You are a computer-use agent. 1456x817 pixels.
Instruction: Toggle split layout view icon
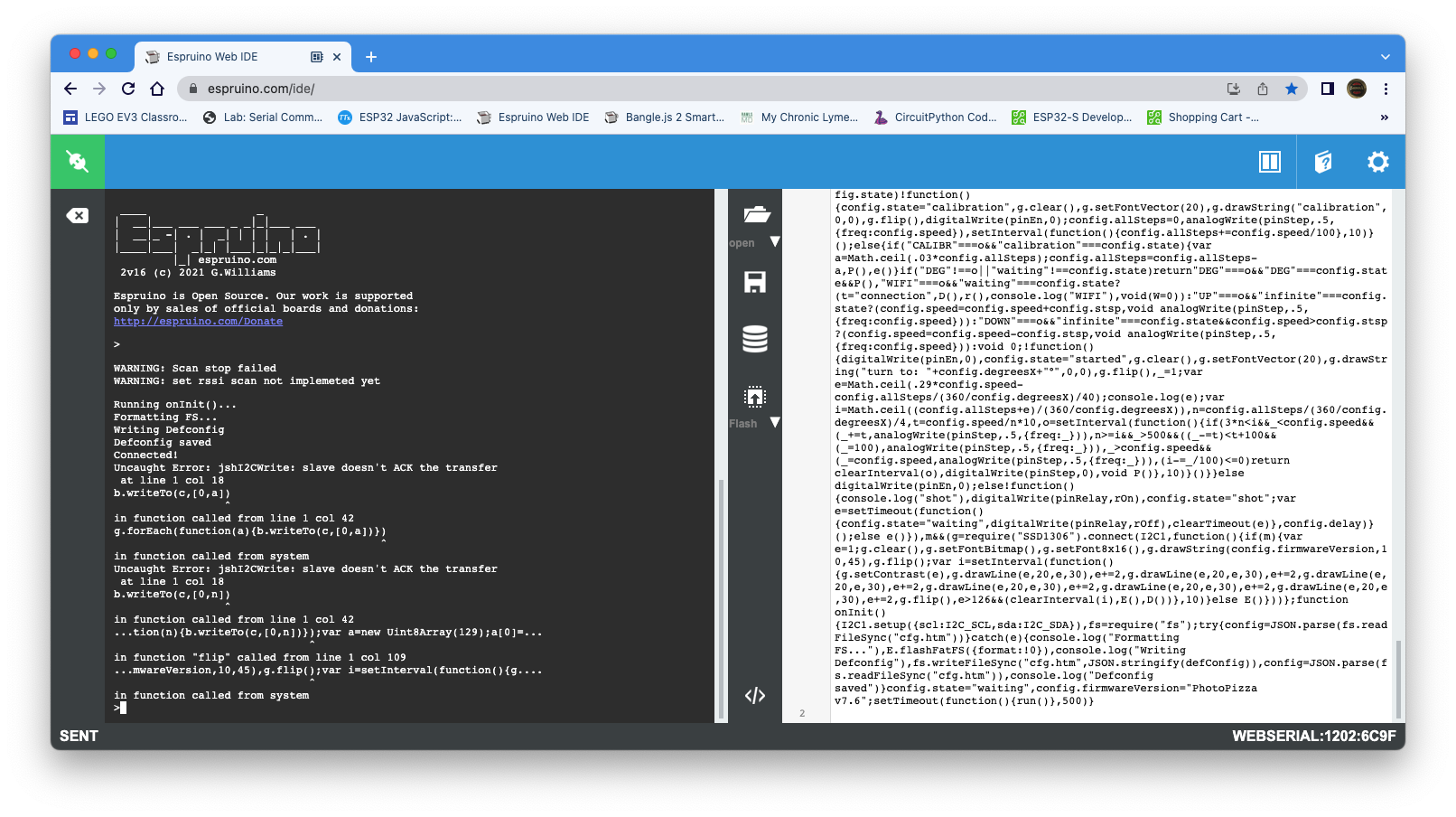1270,162
